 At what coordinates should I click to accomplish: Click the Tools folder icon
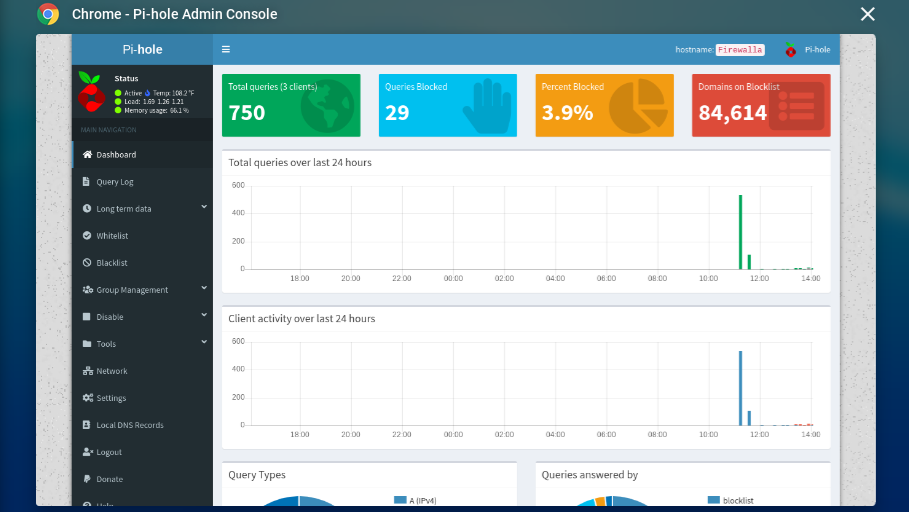(87, 344)
